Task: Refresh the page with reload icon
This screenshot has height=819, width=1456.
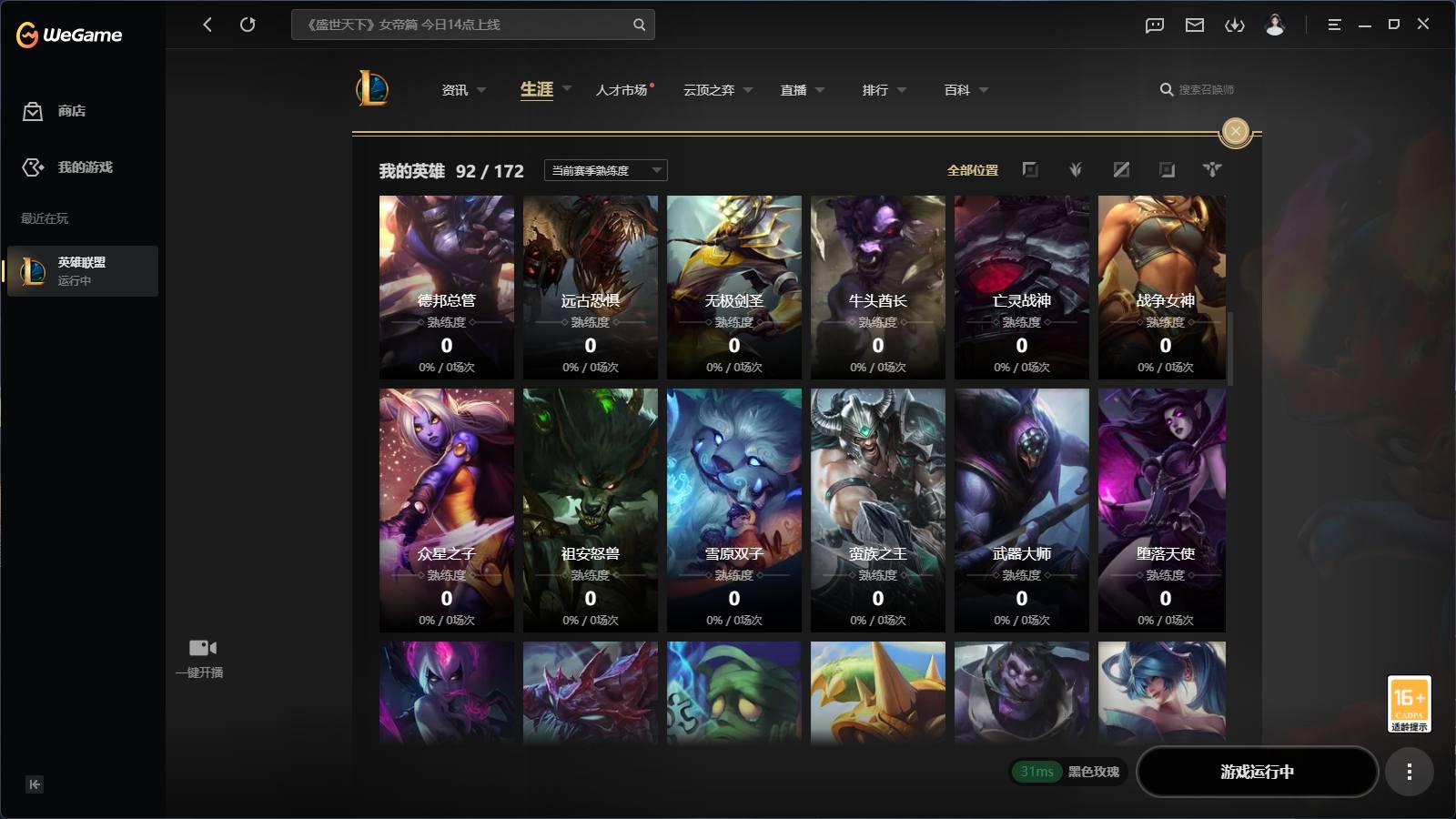Action: coord(248,25)
